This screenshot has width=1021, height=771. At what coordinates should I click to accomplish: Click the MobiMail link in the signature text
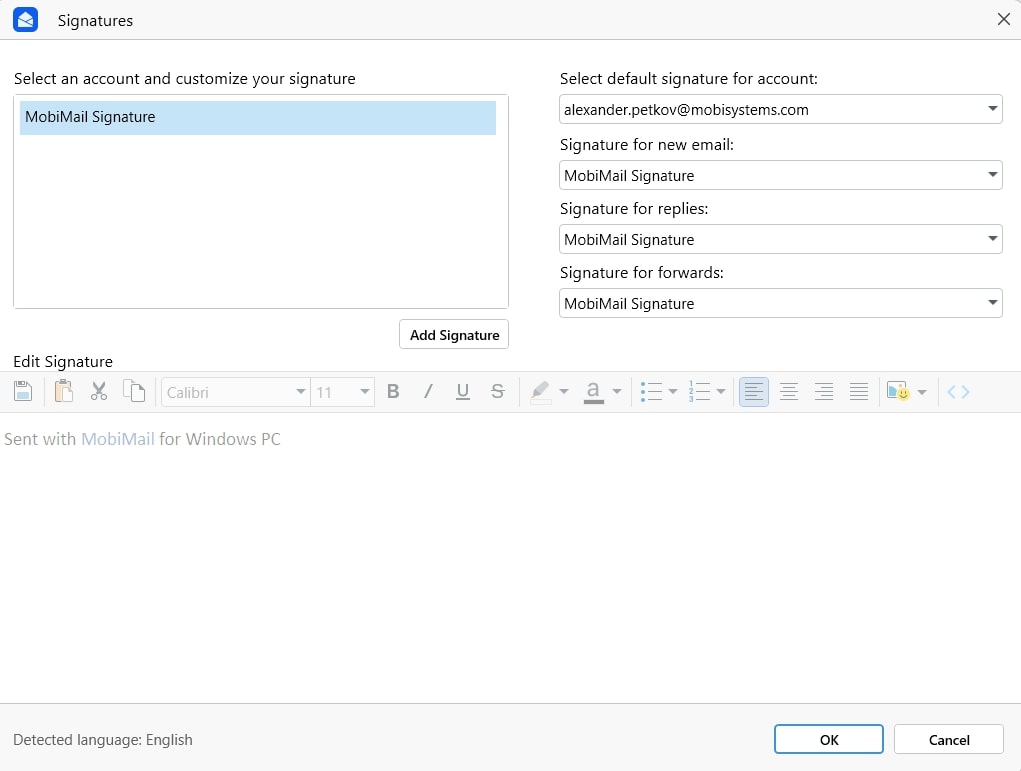(117, 439)
